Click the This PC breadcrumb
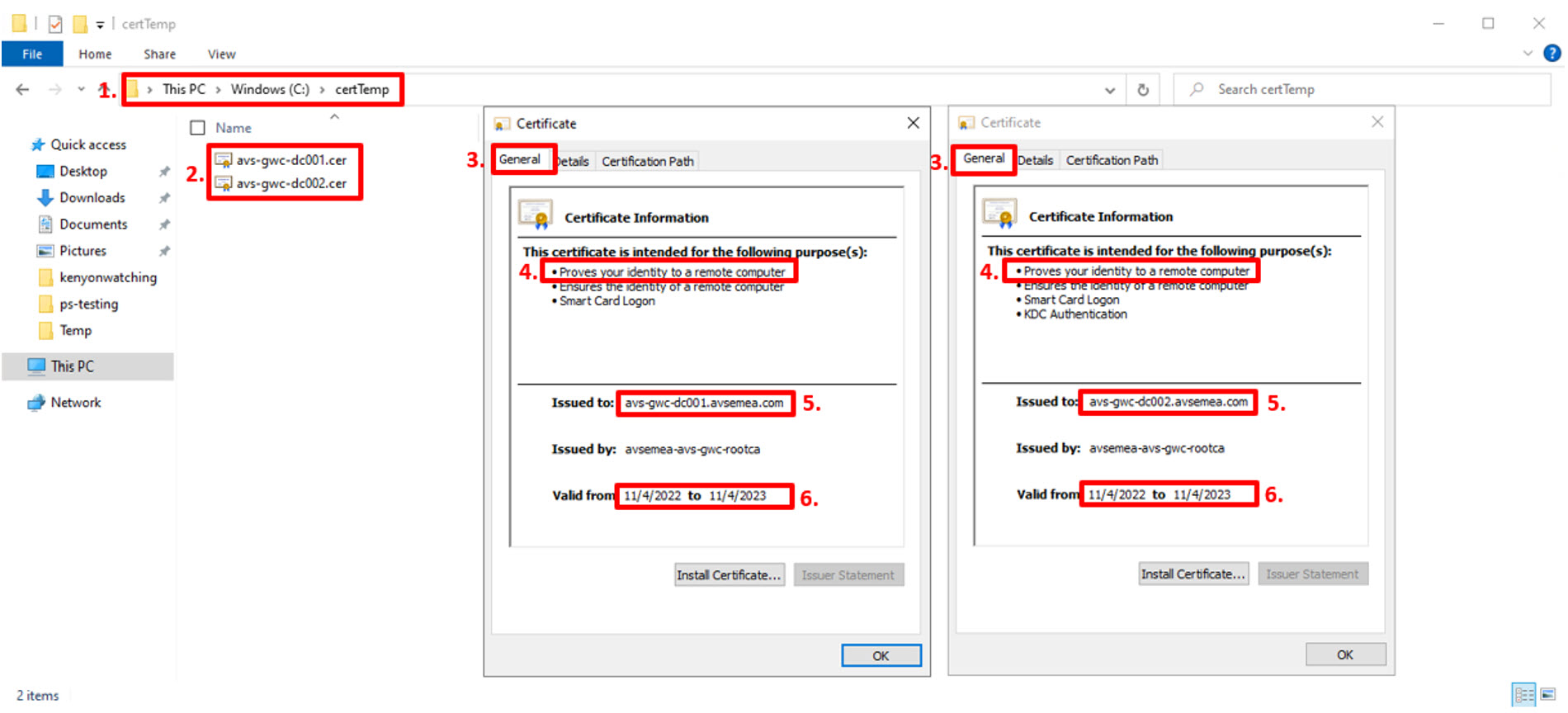The width and height of the screenshot is (1568, 713). [183, 89]
